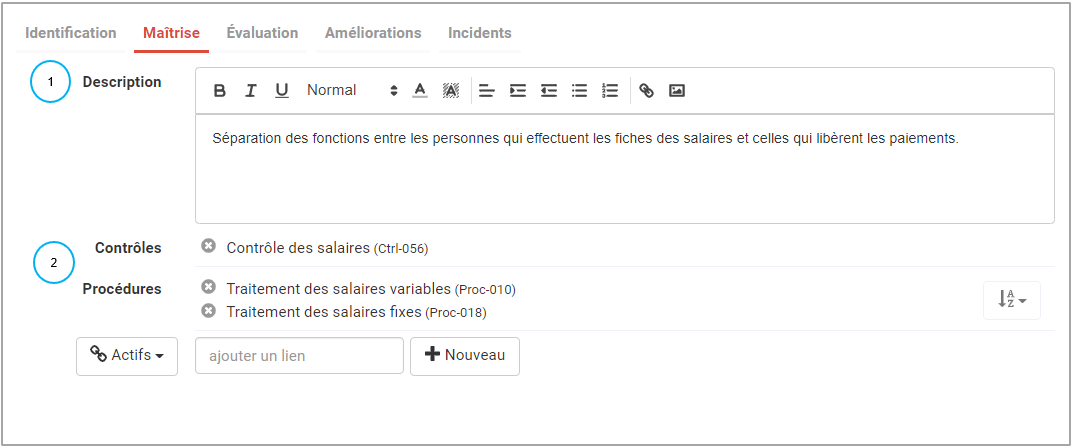The width and height of the screenshot is (1073, 448).
Task: Click the ajouter un lien input field
Action: tap(299, 356)
